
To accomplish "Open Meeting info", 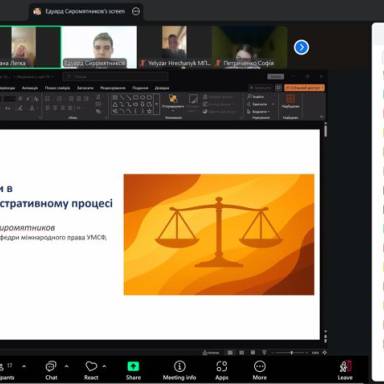I will 179,370.
